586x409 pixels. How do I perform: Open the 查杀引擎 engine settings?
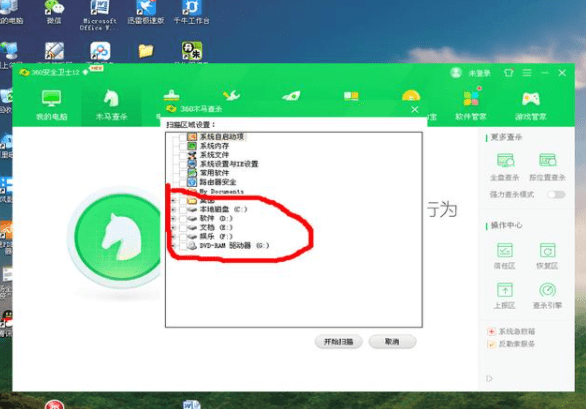[x=547, y=296]
